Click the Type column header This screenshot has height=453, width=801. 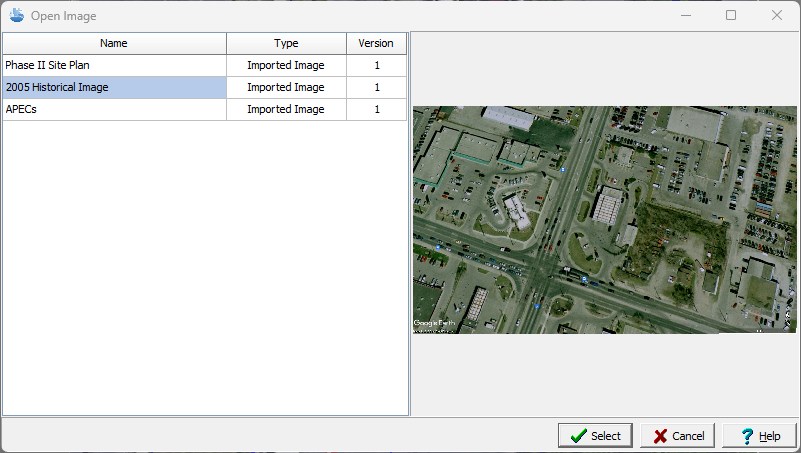point(286,44)
